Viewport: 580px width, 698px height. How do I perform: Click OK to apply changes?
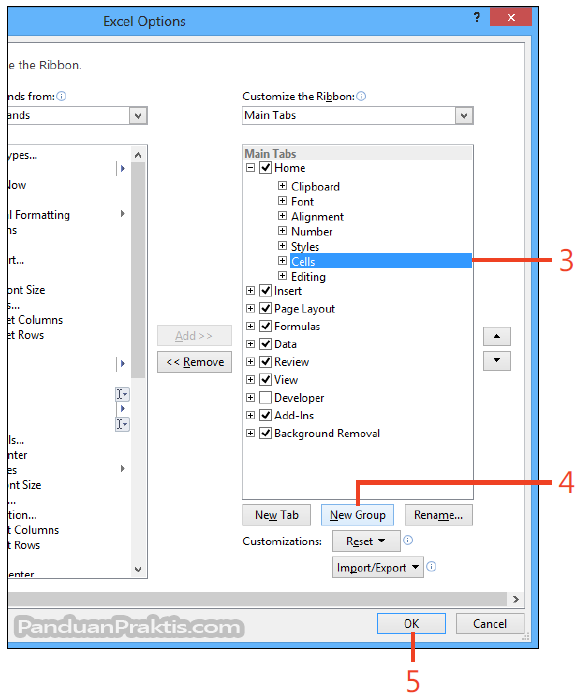point(411,623)
